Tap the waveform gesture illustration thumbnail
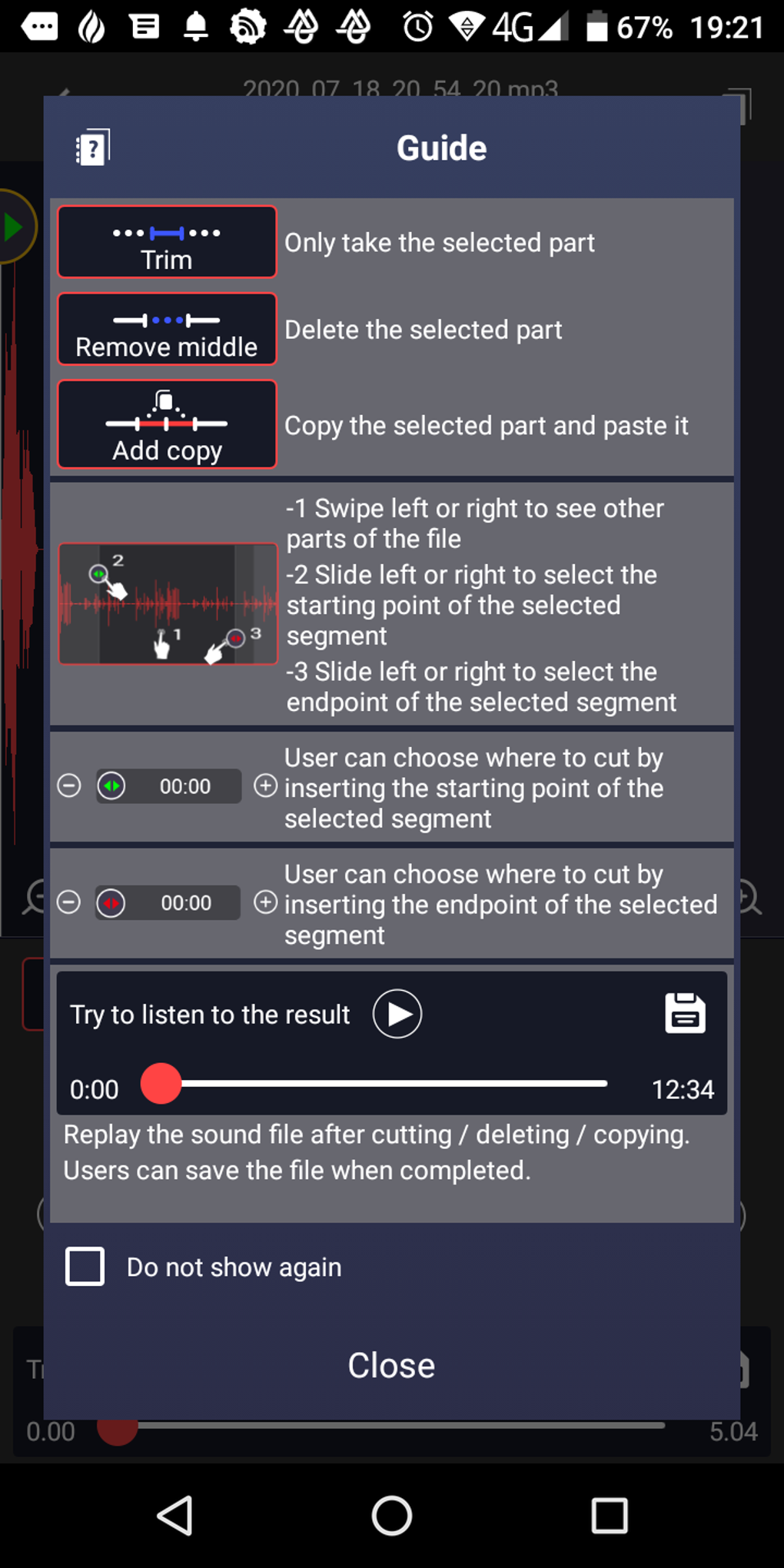 pos(168,603)
